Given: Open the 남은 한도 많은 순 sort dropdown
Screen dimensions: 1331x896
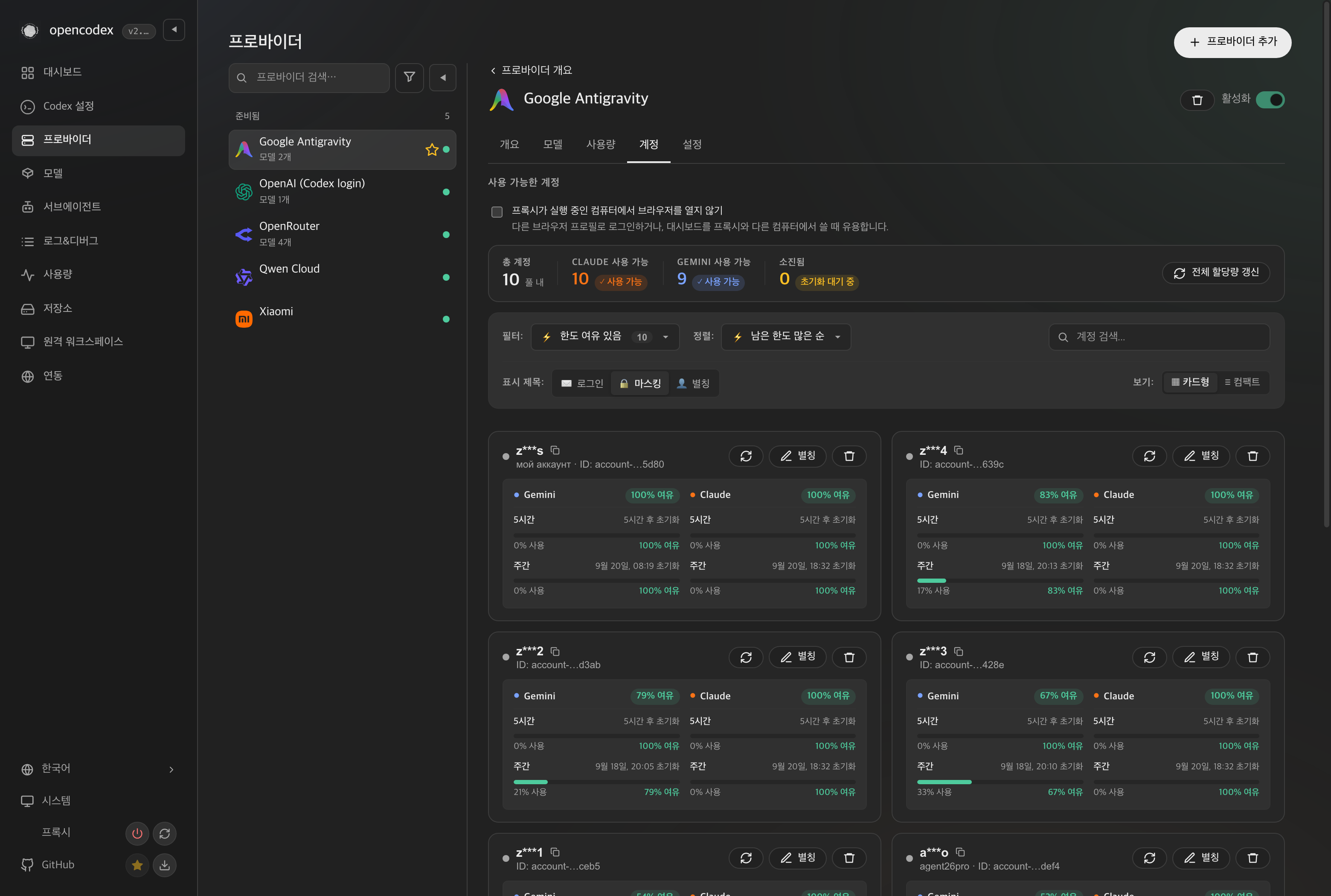Looking at the screenshot, I should 786,337.
